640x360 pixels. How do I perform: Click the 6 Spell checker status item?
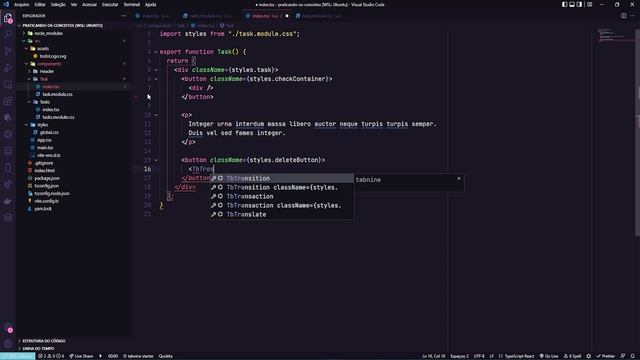point(572,356)
